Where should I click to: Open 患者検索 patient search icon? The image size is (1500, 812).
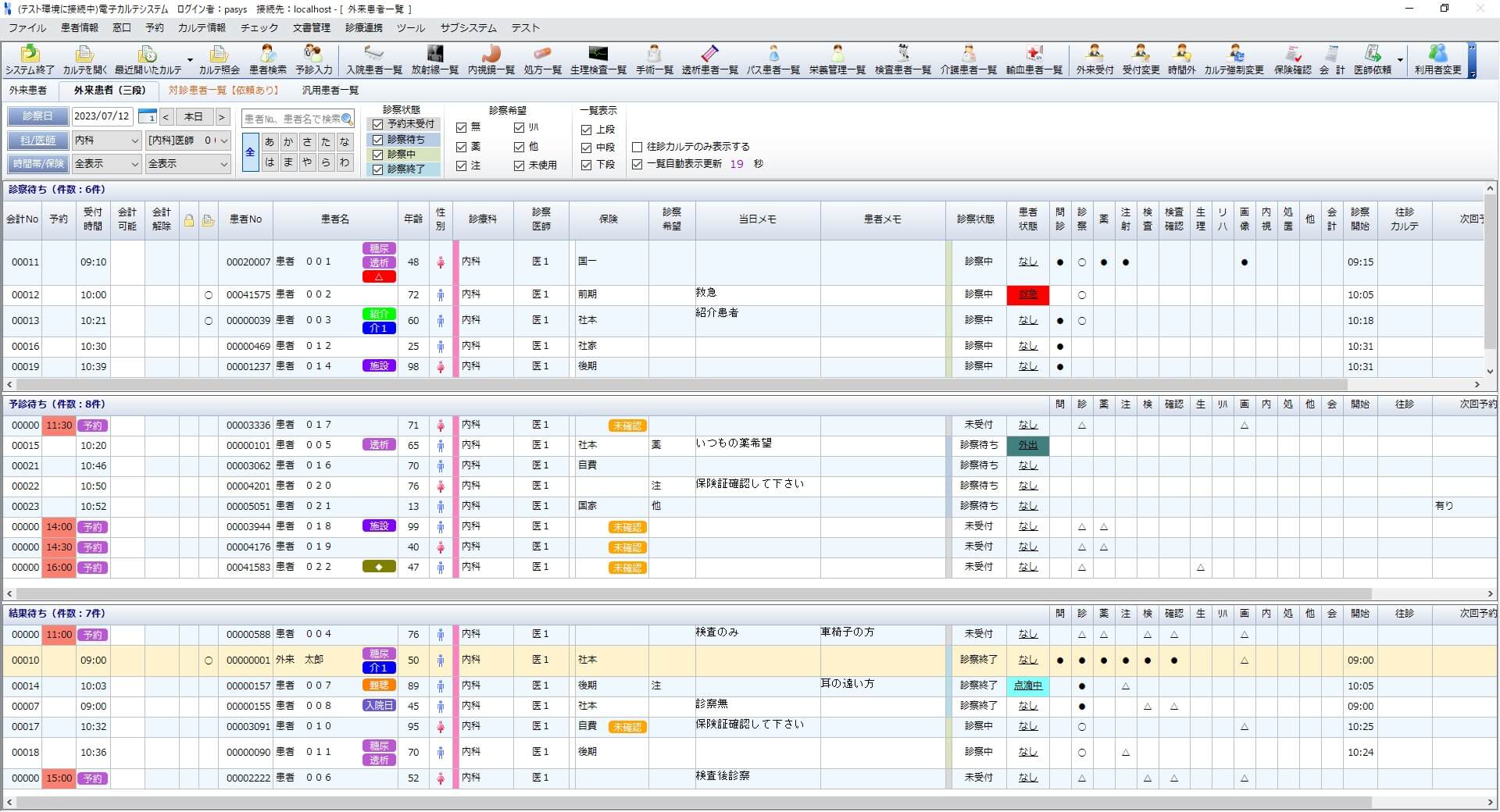click(268, 60)
